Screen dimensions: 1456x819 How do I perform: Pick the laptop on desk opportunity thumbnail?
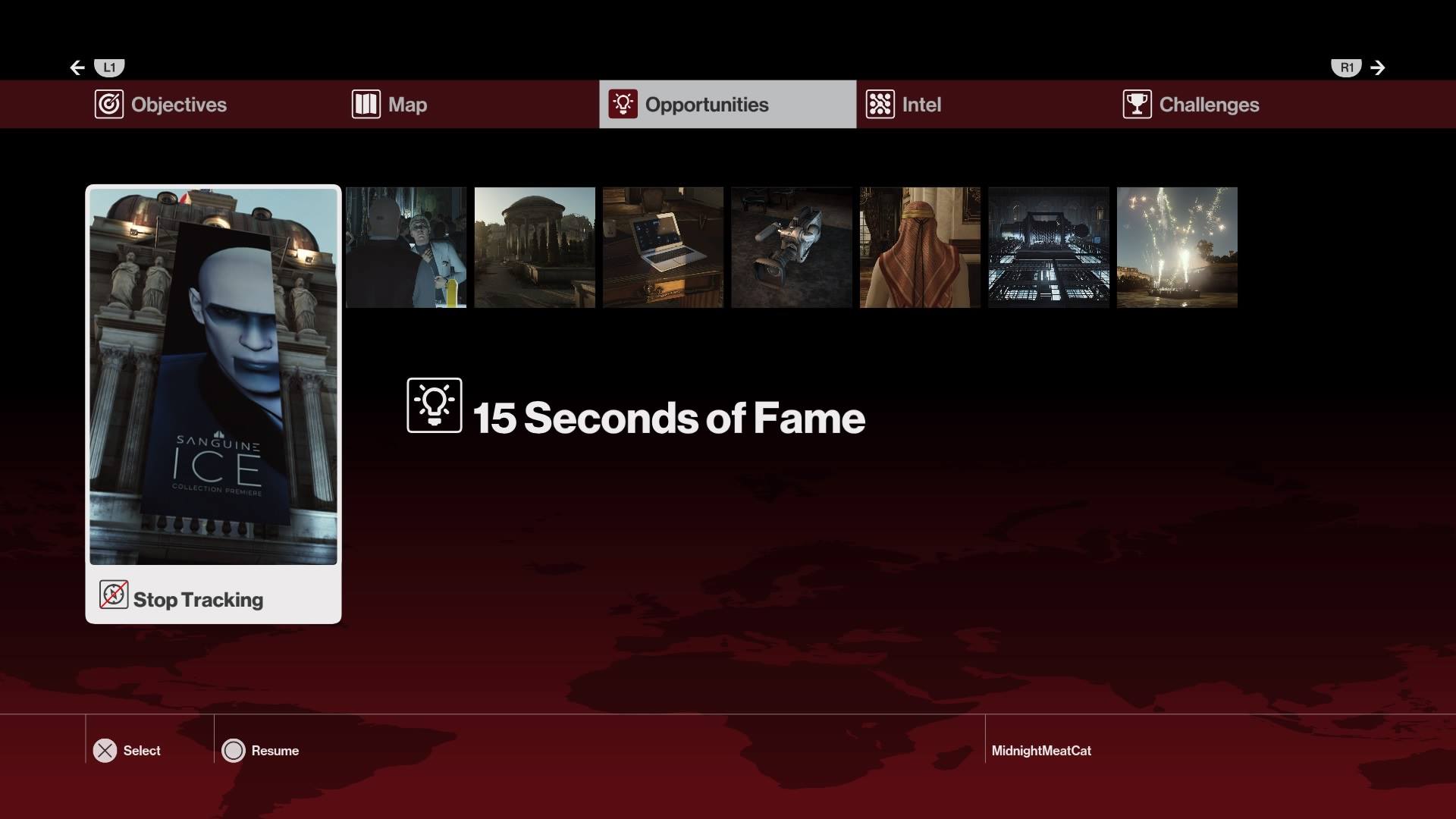coord(663,247)
